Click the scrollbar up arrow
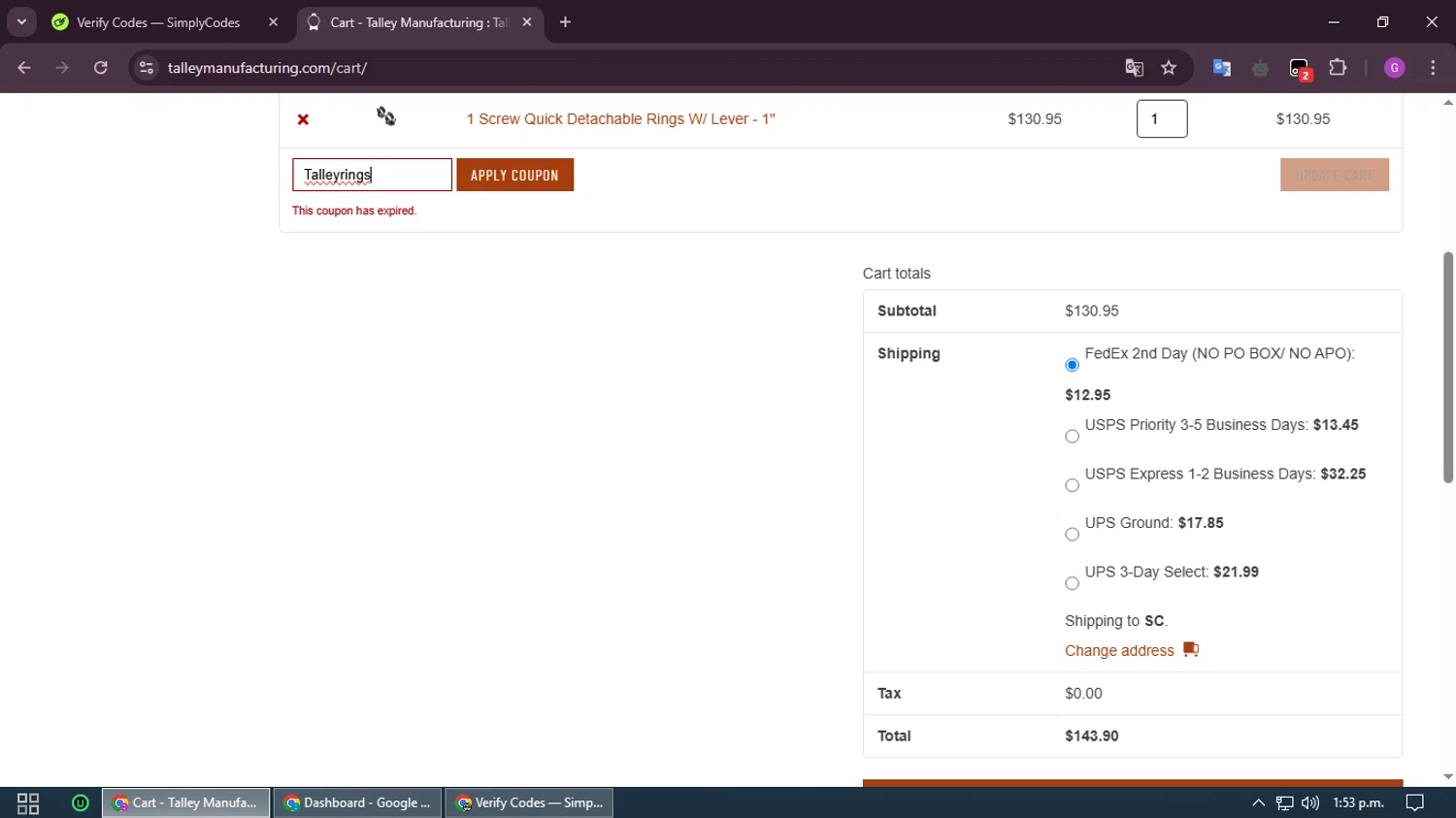This screenshot has width=1456, height=818. point(1448,102)
